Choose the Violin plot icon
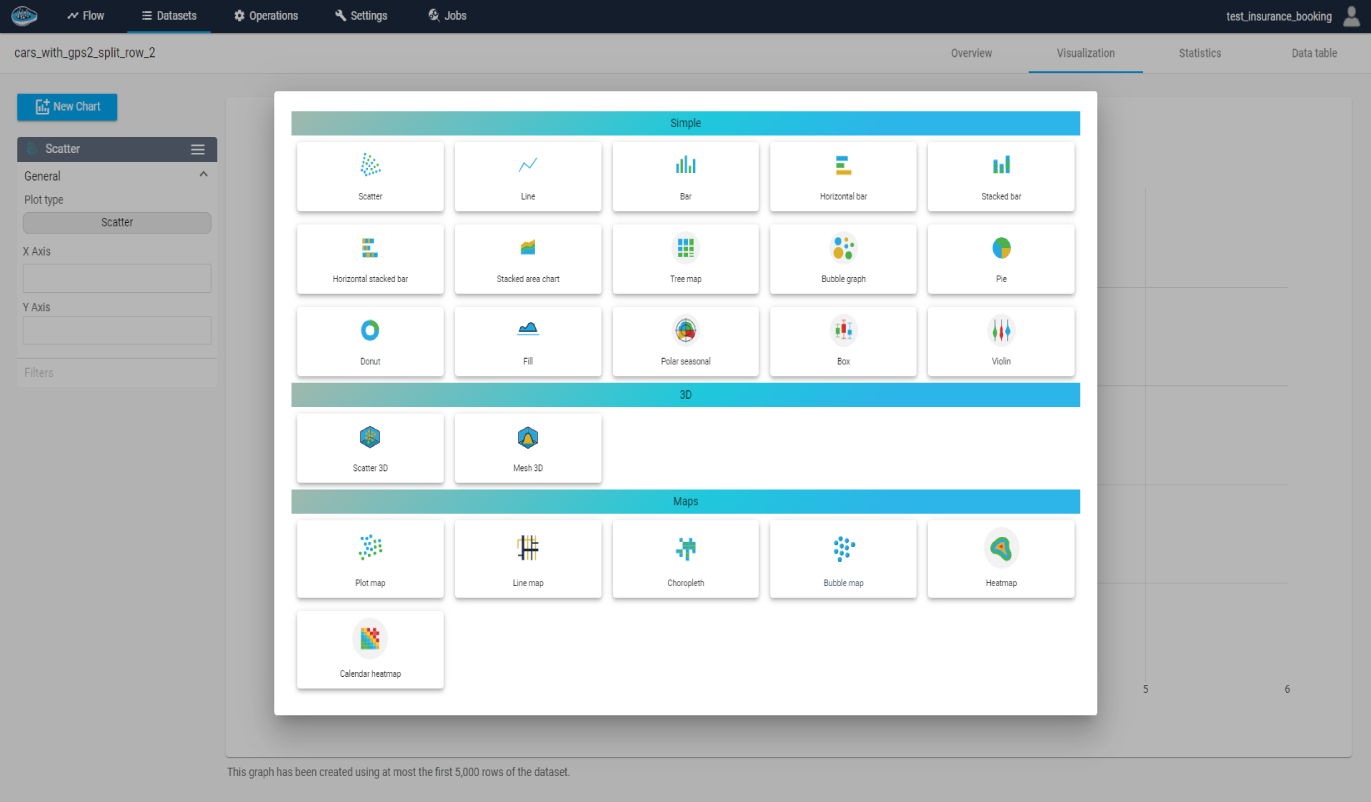This screenshot has width=1371, height=802. [1001, 330]
